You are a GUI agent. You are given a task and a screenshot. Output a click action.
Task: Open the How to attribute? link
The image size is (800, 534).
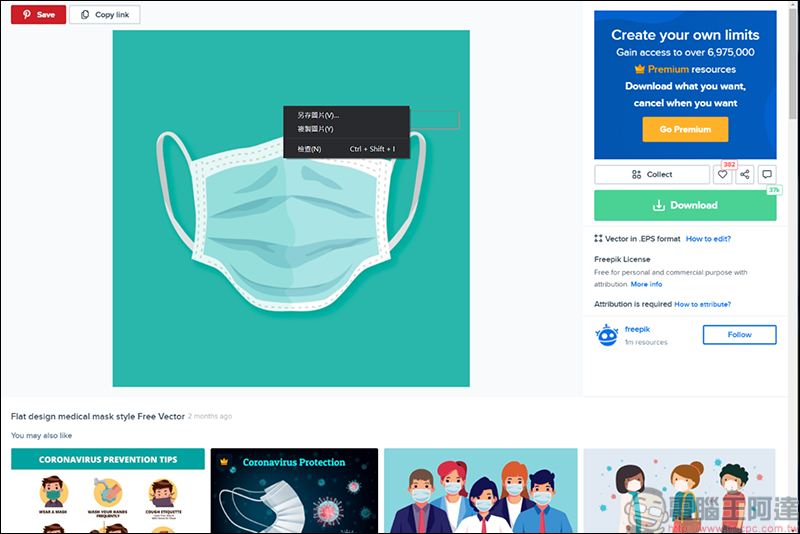pos(702,304)
